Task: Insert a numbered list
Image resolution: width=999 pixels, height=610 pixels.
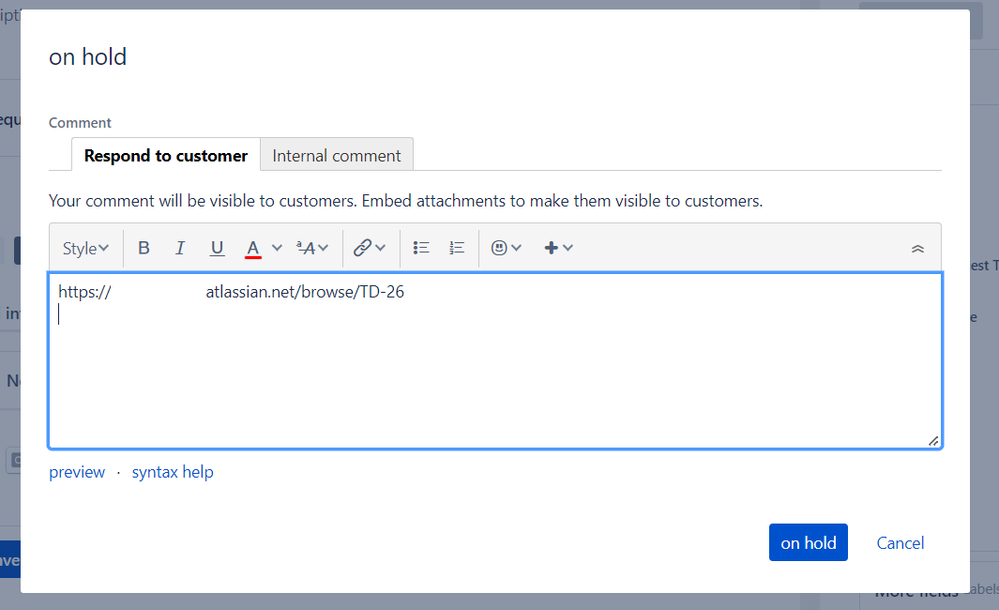Action: pyautogui.click(x=457, y=248)
